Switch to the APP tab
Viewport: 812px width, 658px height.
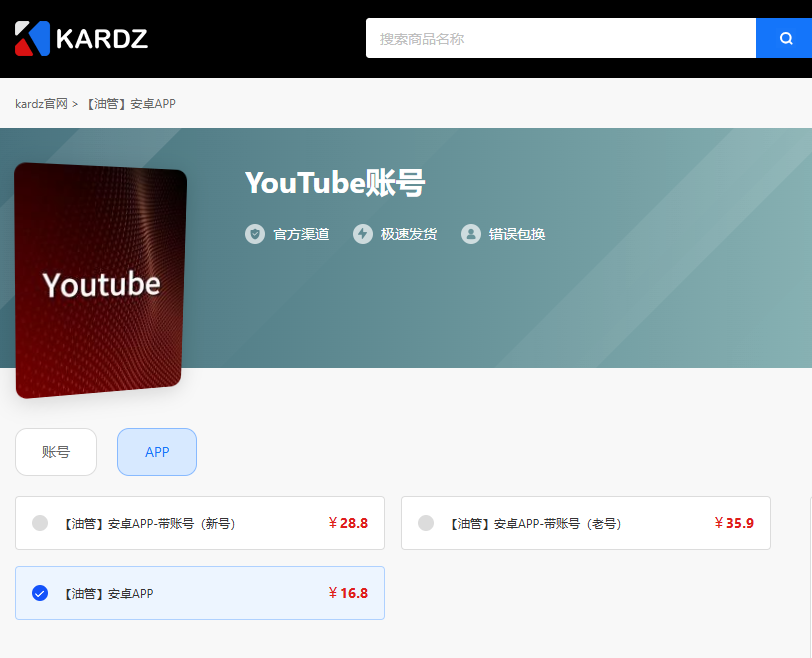coord(157,452)
